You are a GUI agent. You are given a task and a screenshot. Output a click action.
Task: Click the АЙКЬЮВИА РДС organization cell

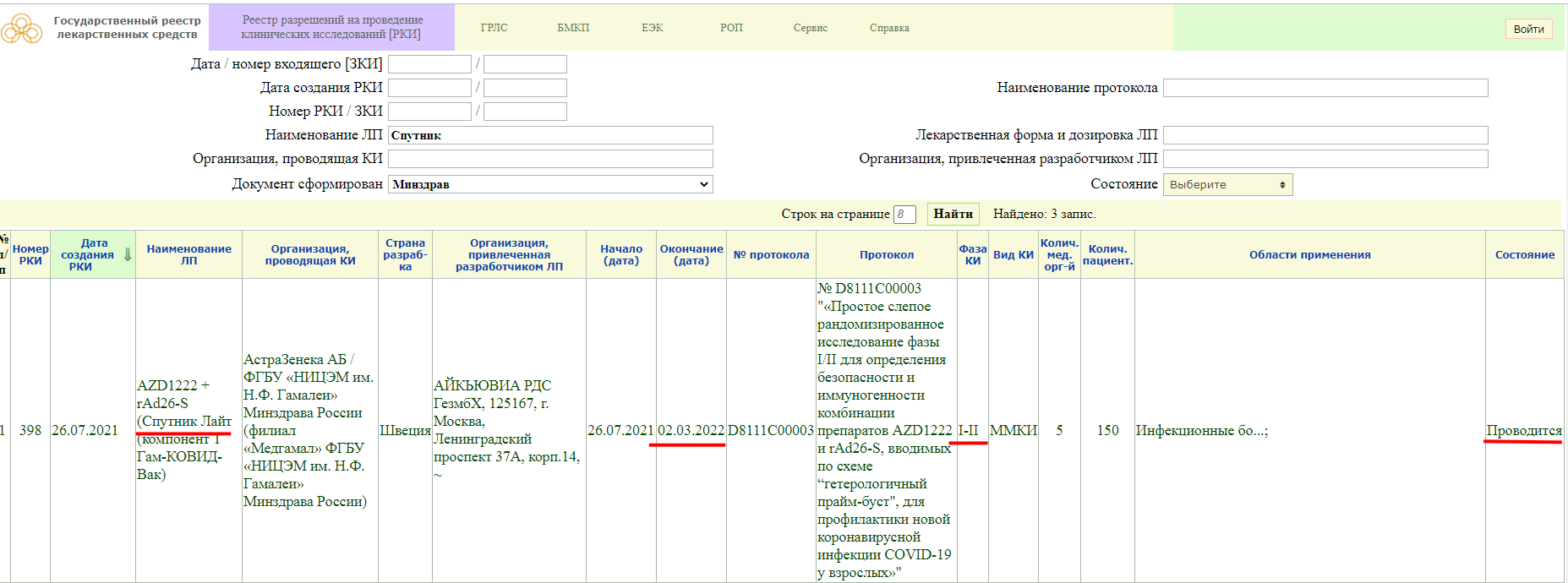[x=507, y=430]
